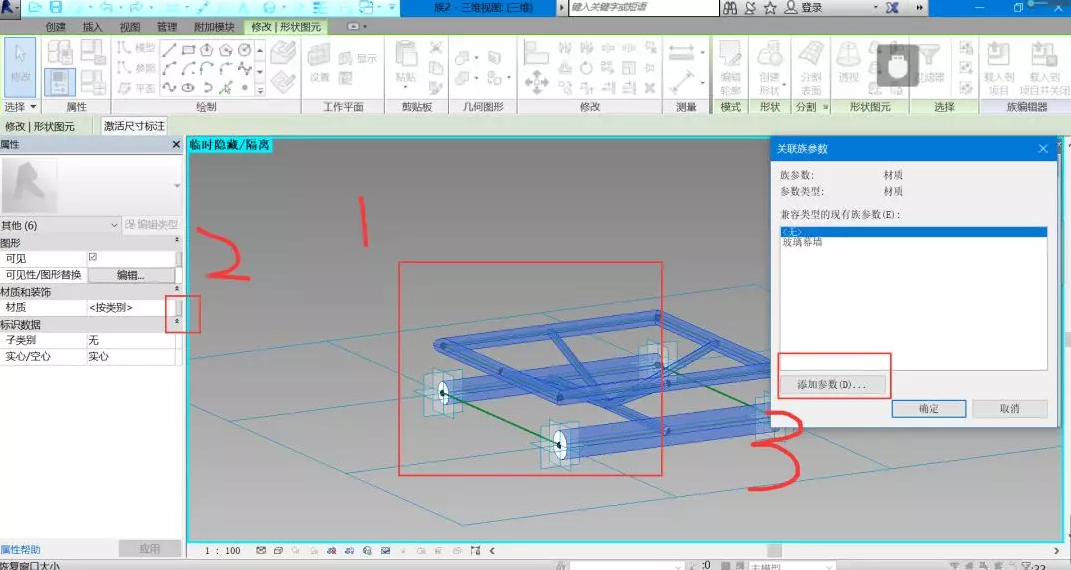Click the Load into Project icon

(x=997, y=63)
